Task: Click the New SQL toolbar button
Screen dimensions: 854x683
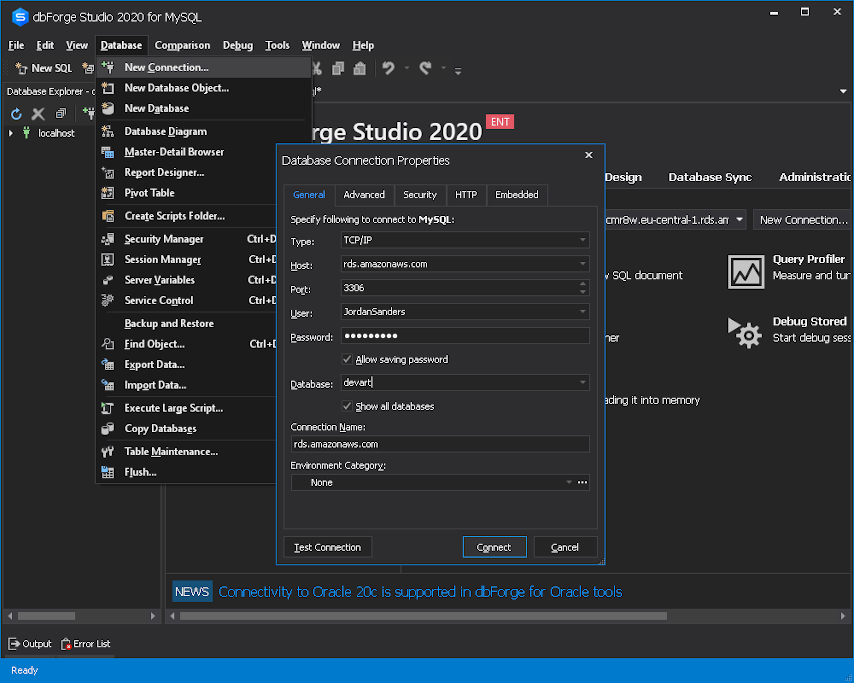Action: [x=44, y=68]
